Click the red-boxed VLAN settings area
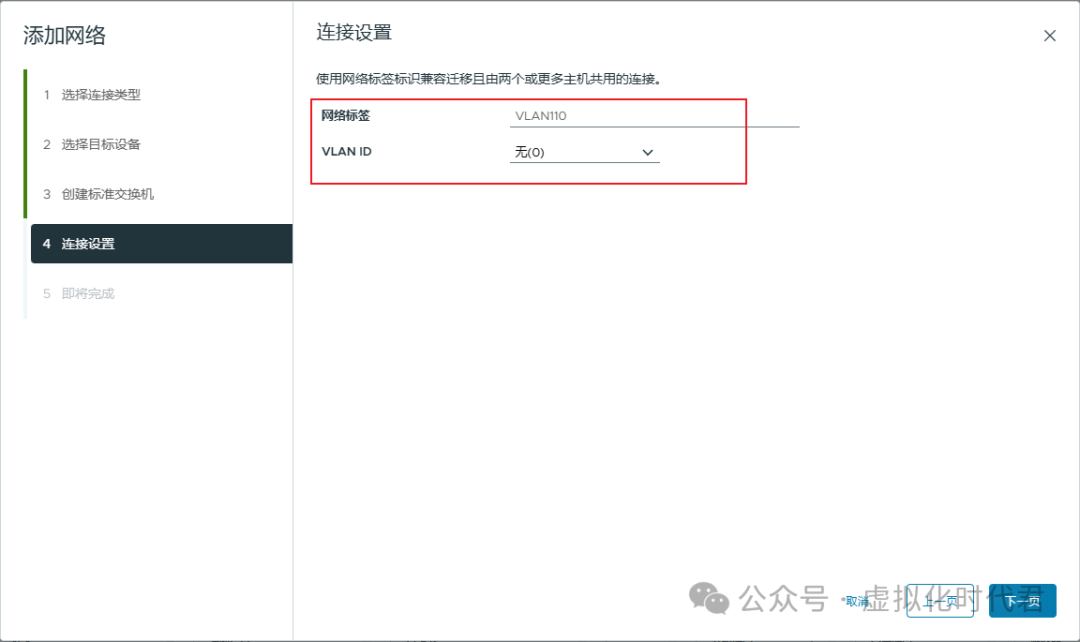1080x642 pixels. pyautogui.click(x=529, y=140)
